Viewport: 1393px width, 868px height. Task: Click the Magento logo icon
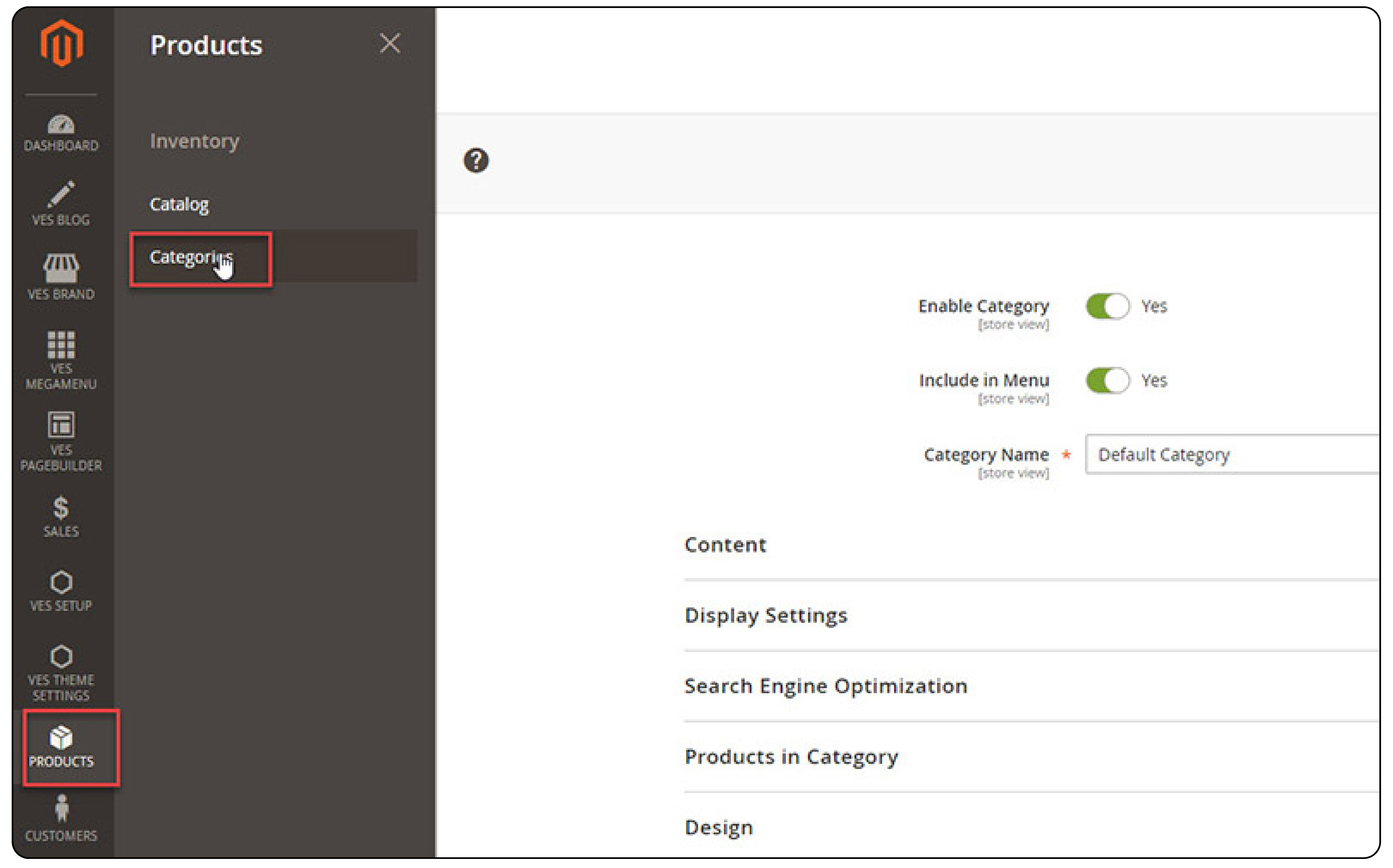point(62,43)
